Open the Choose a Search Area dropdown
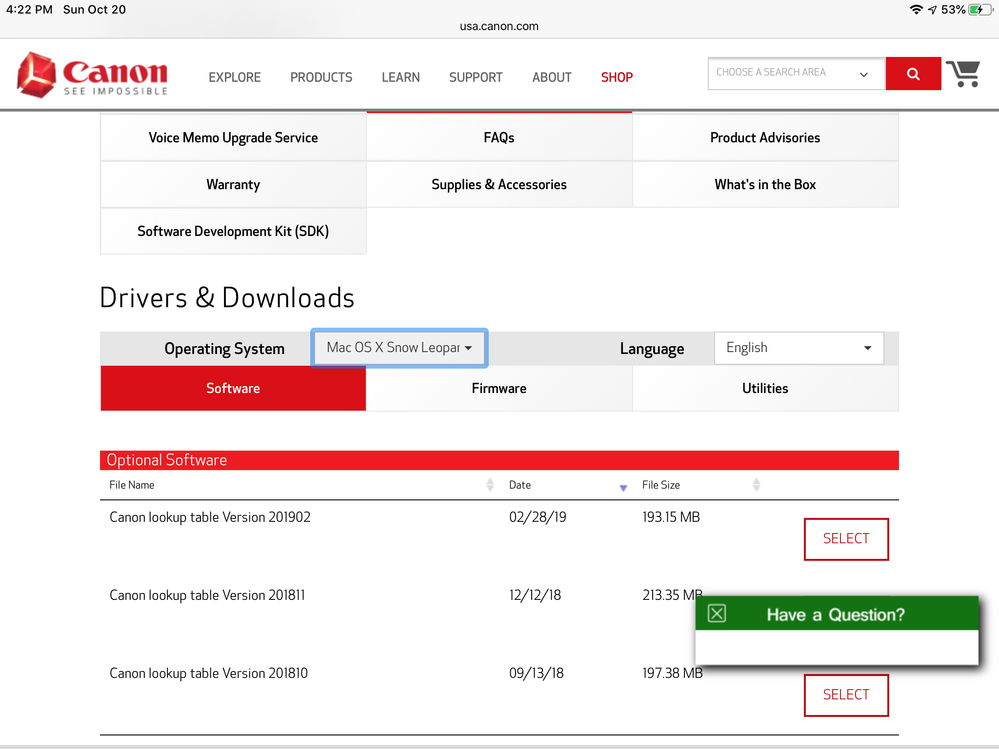This screenshot has height=749, width=999. point(795,73)
